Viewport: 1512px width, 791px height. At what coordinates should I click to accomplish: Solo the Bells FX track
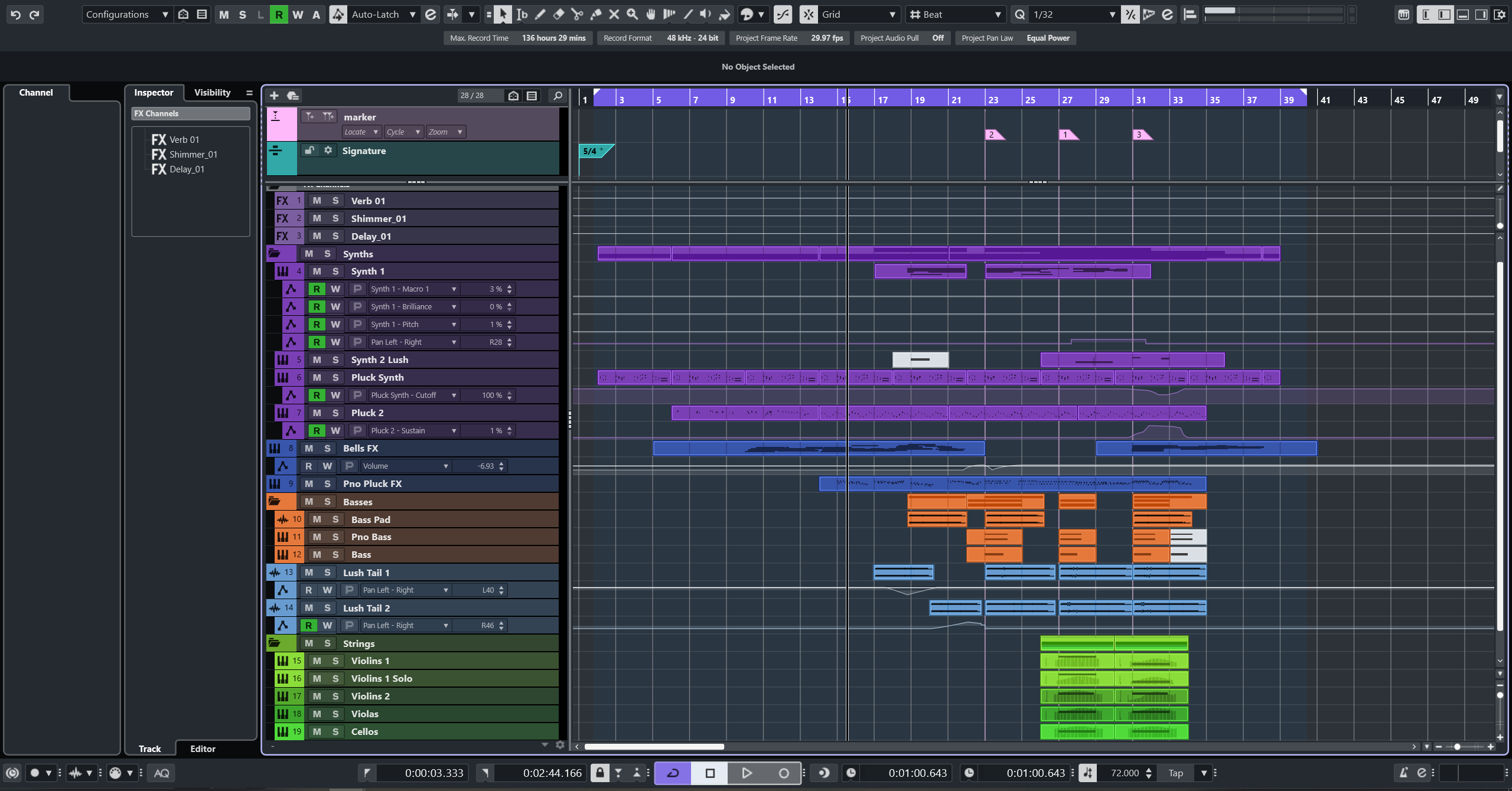tap(327, 449)
